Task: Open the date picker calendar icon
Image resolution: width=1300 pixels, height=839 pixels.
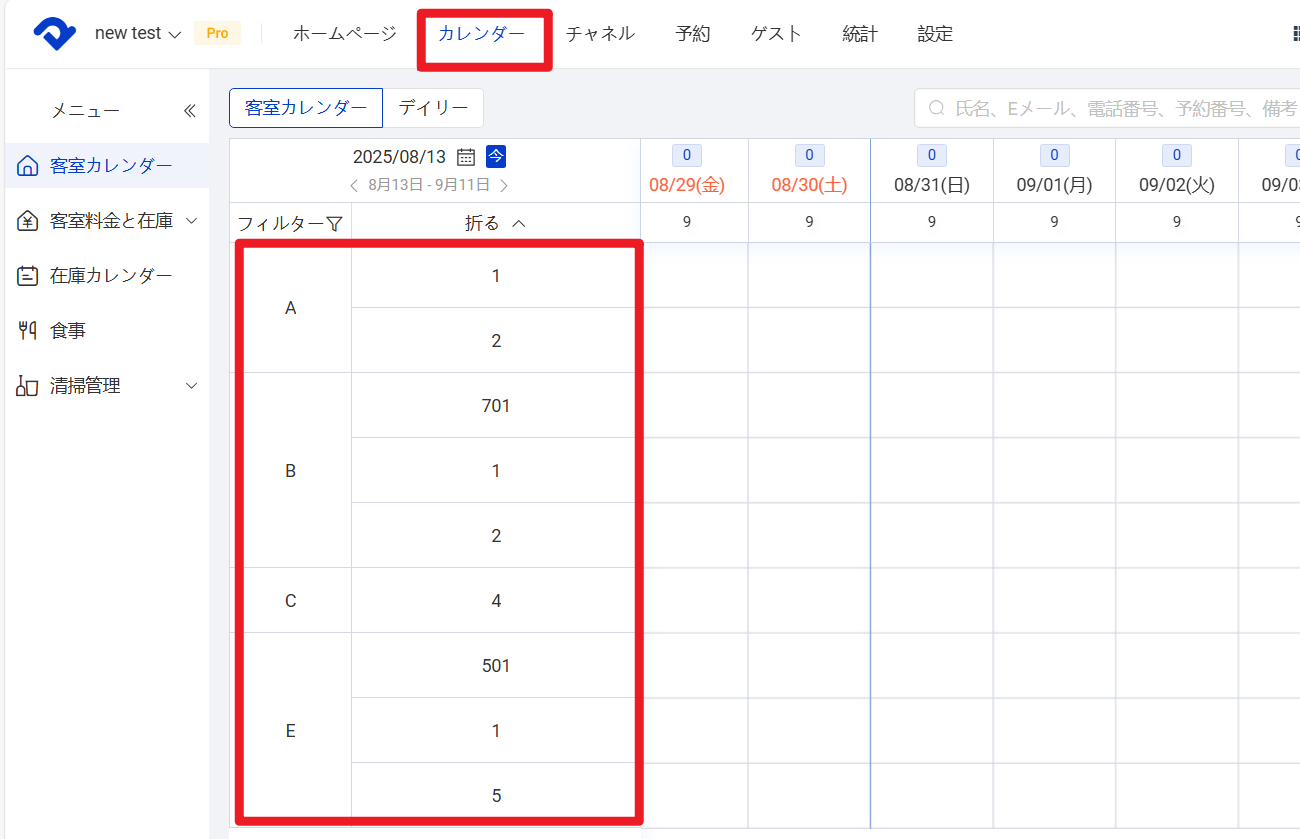Action: [466, 157]
